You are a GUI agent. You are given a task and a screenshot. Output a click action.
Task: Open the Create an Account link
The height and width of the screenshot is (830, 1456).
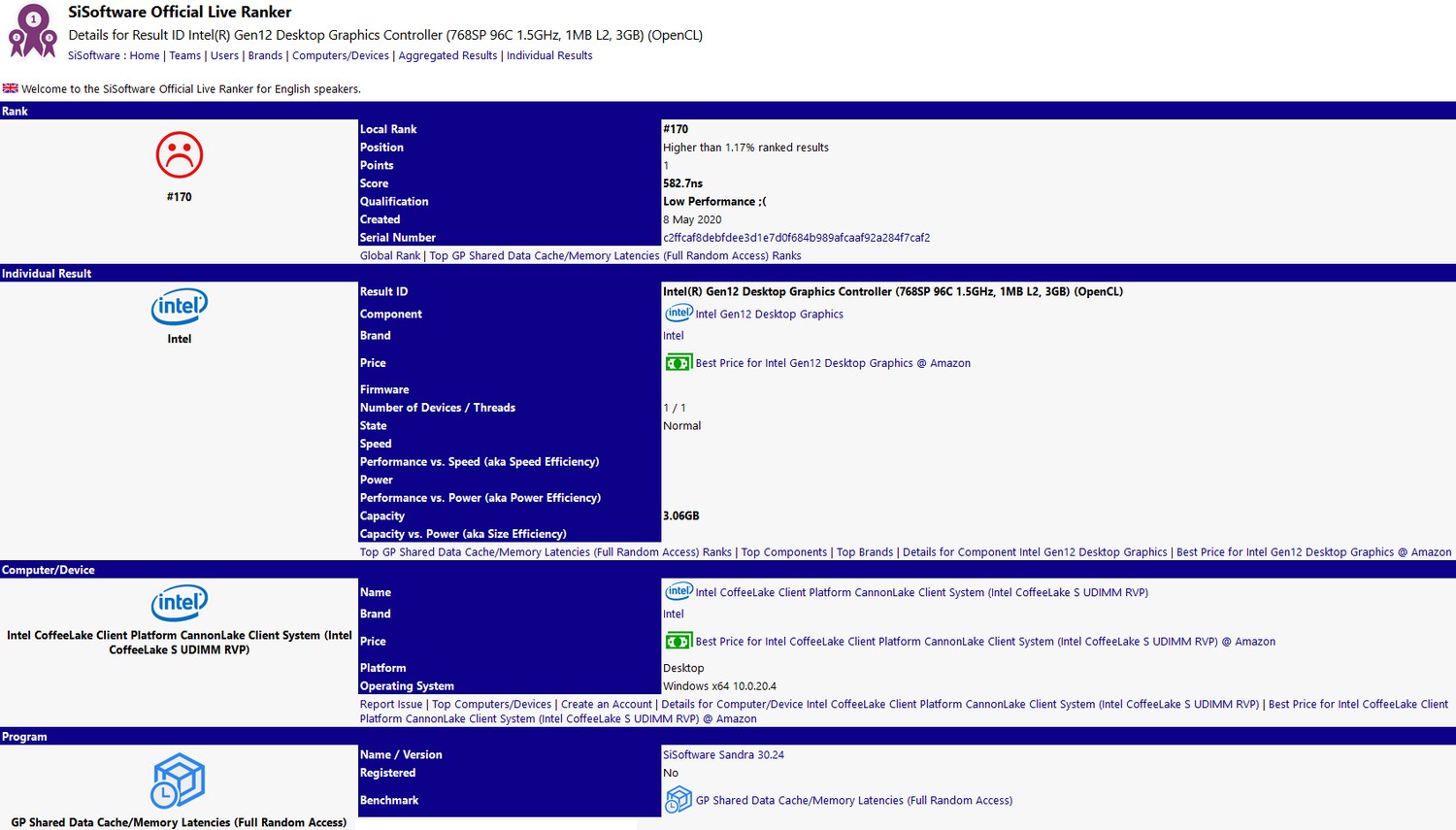coord(607,705)
